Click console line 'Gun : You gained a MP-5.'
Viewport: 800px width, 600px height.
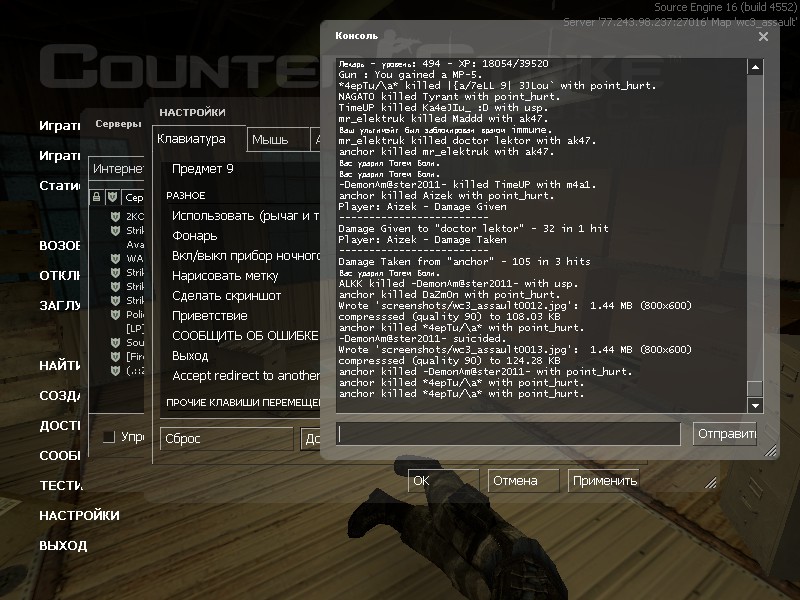410,74
